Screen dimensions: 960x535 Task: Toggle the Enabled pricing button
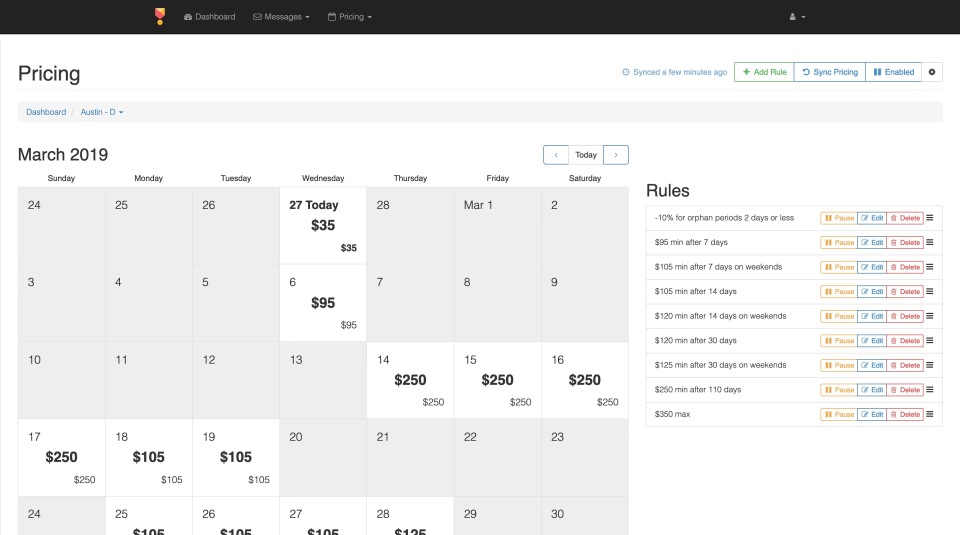click(893, 72)
